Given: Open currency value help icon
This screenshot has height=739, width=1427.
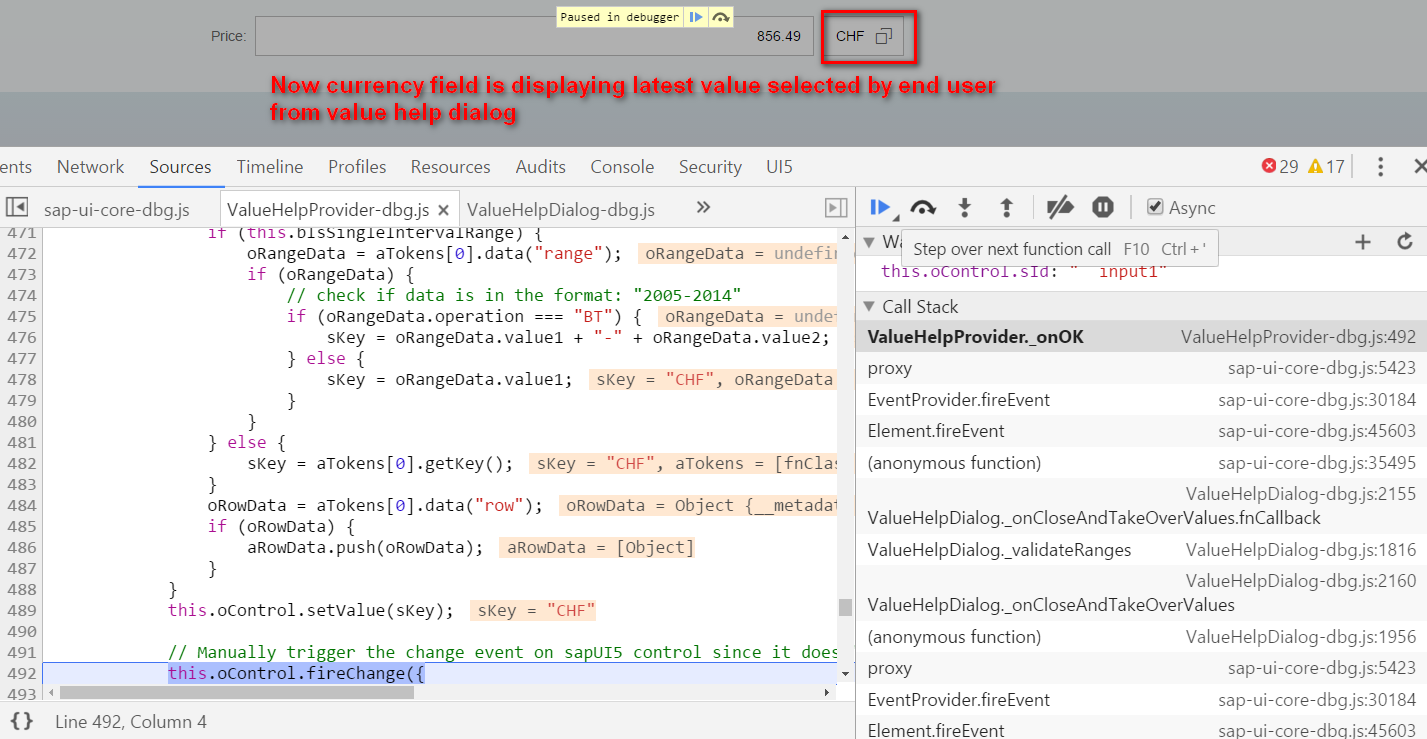Looking at the screenshot, I should 883,37.
